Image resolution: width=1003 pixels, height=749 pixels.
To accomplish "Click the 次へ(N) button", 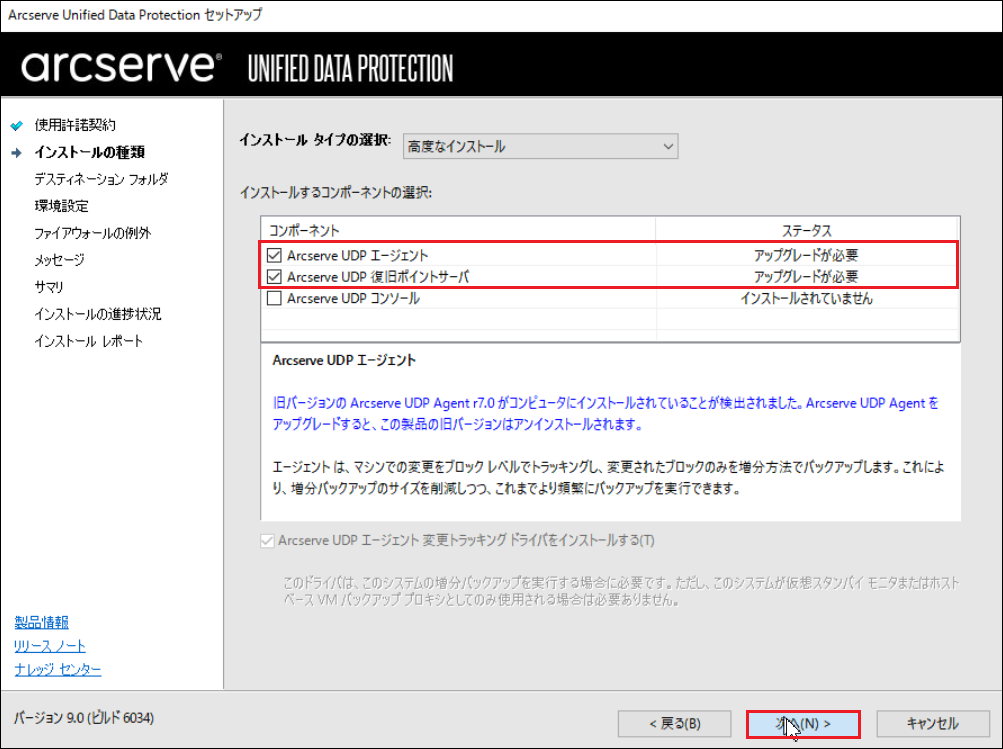I will 803,724.
